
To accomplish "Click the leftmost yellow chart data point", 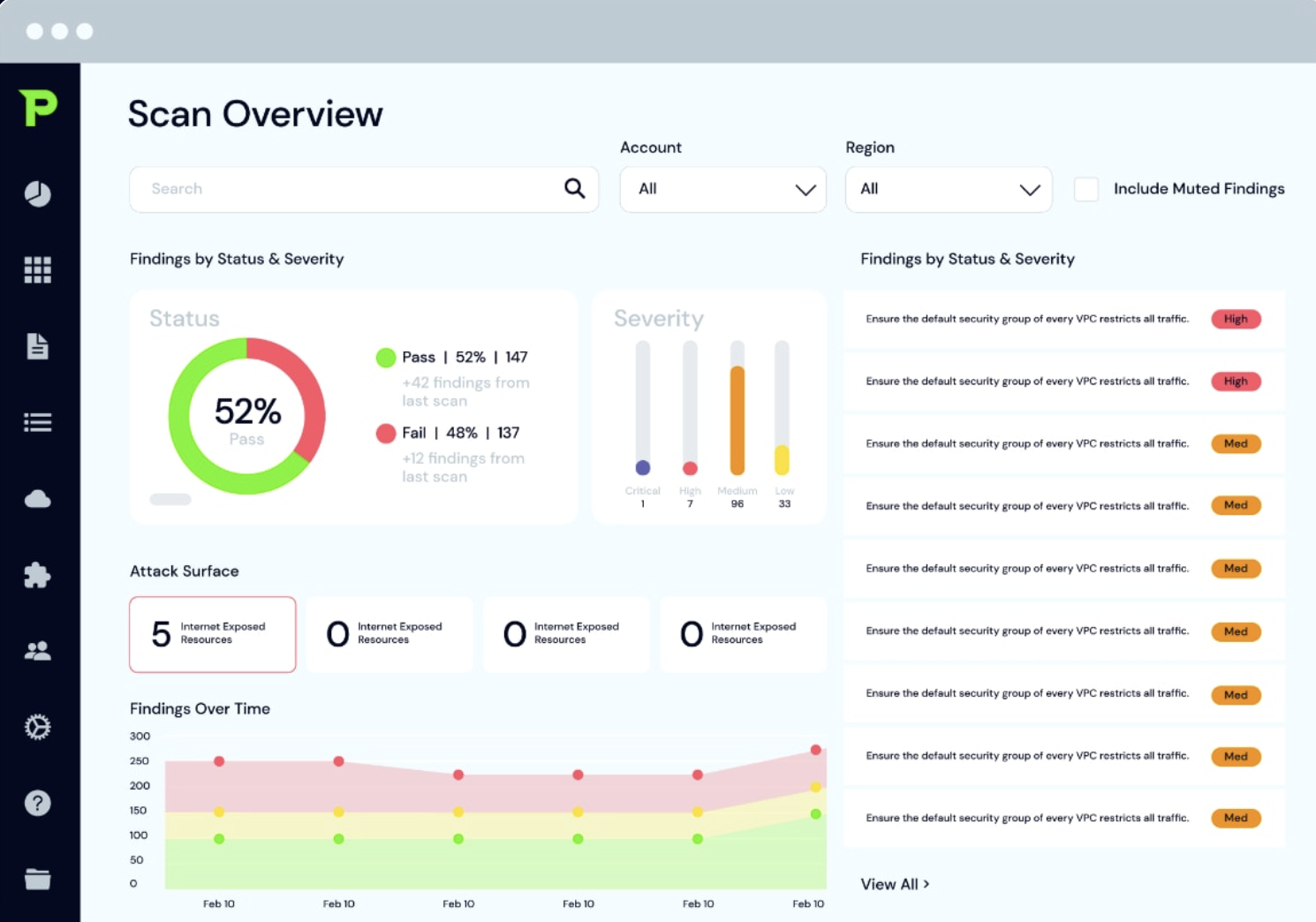I will 219,812.
